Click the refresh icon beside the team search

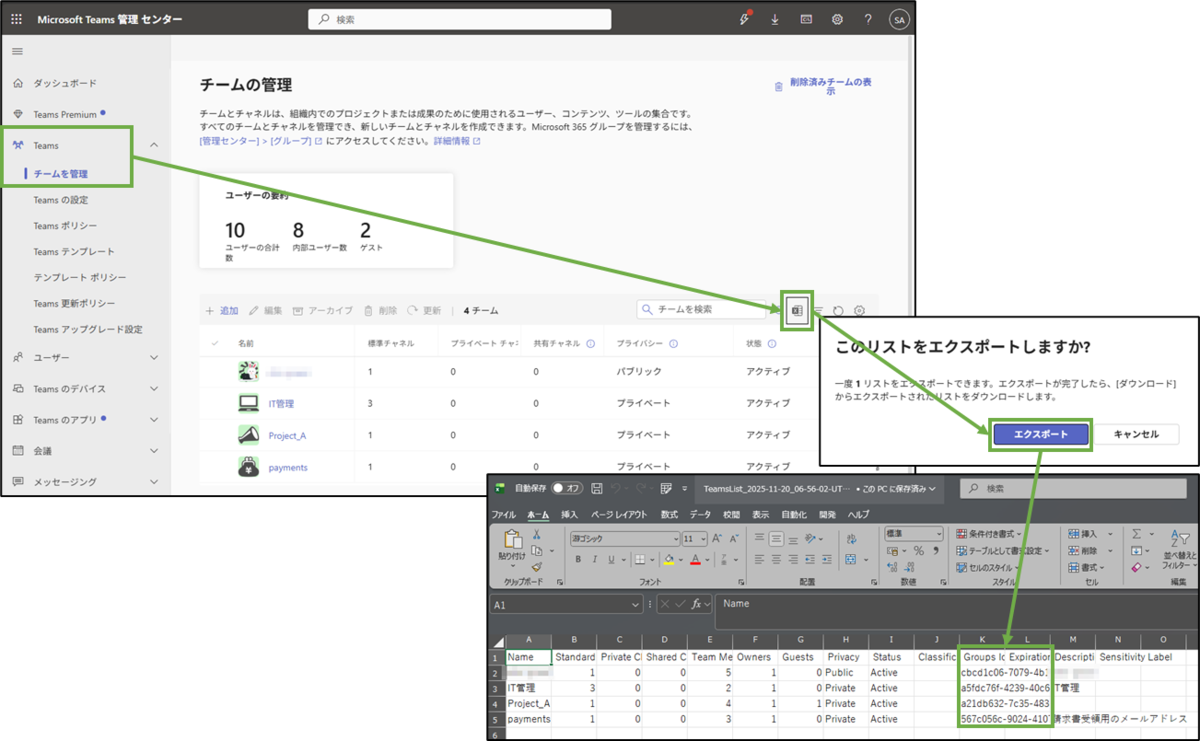[838, 311]
